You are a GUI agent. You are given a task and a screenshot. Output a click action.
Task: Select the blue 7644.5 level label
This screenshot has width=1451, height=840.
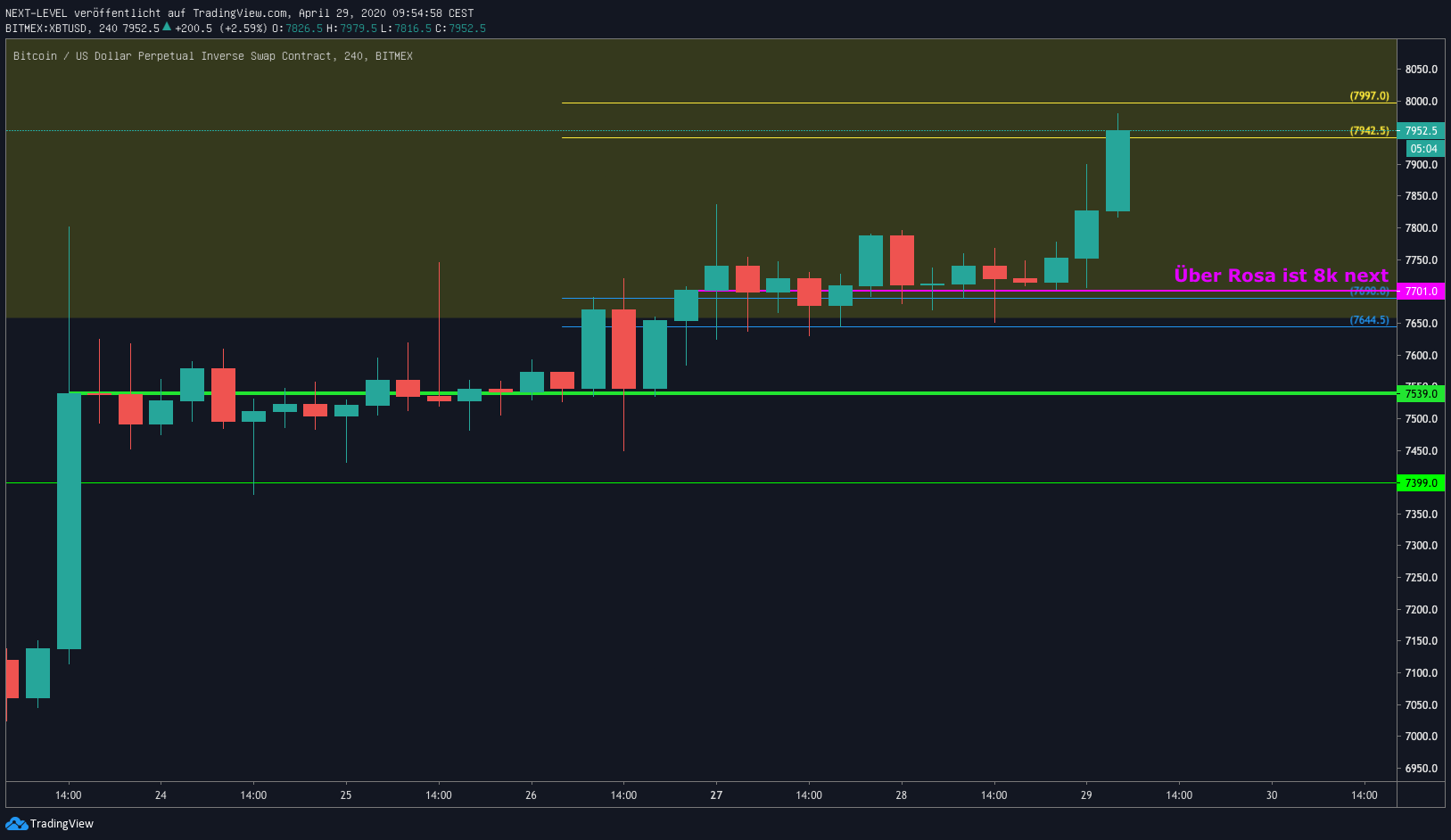tap(1369, 319)
